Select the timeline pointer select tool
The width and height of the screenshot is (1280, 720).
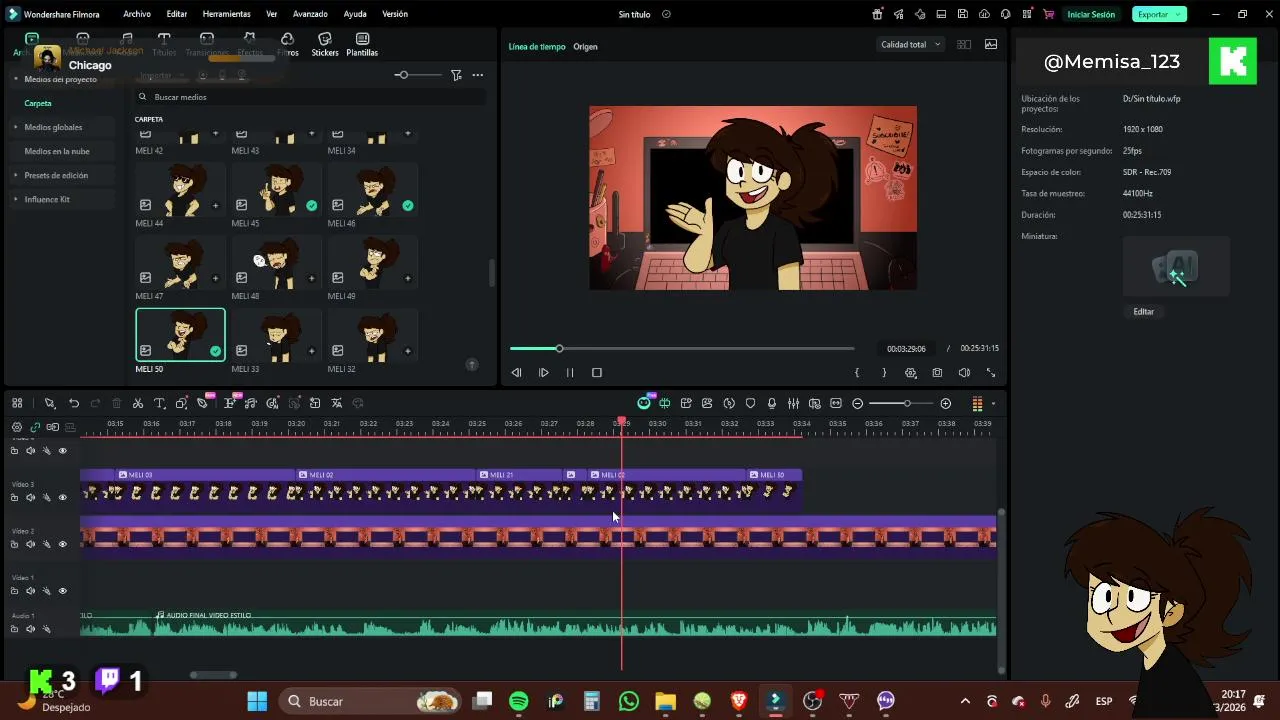(x=49, y=403)
